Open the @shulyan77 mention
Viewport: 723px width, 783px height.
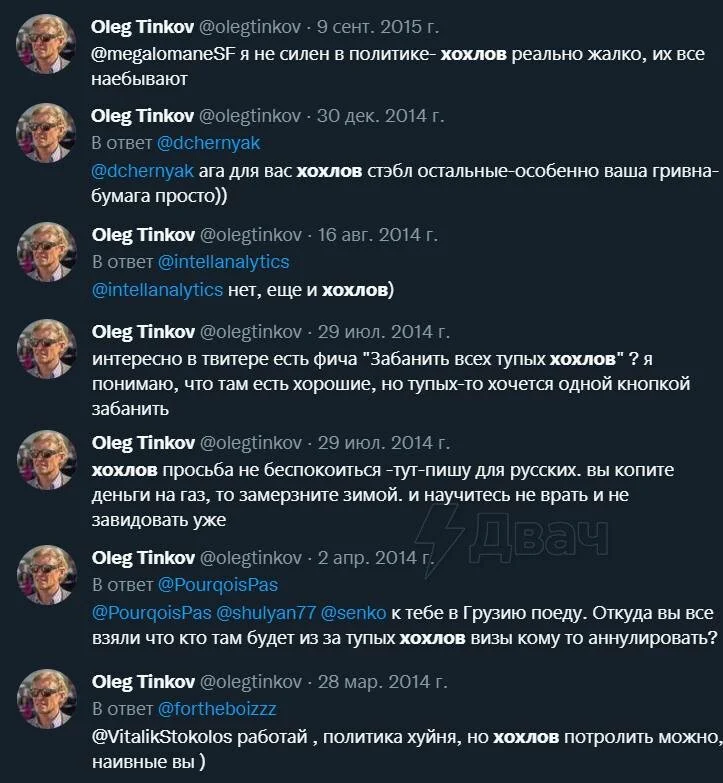(266, 613)
